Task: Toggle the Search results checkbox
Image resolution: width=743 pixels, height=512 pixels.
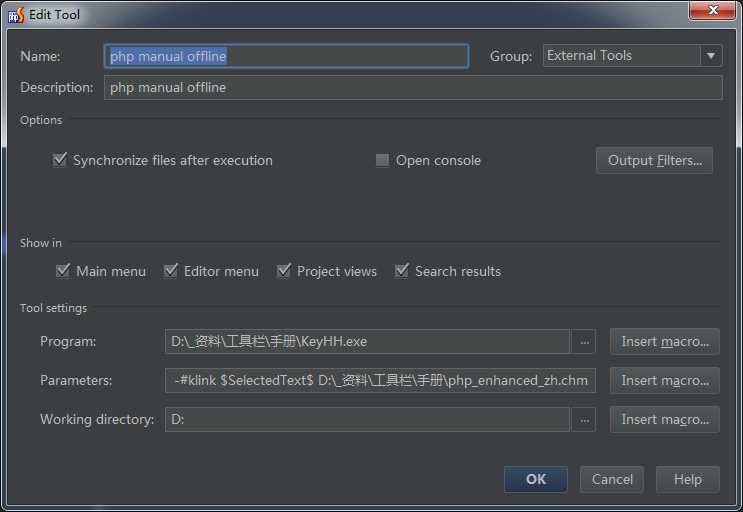Action: 402,271
